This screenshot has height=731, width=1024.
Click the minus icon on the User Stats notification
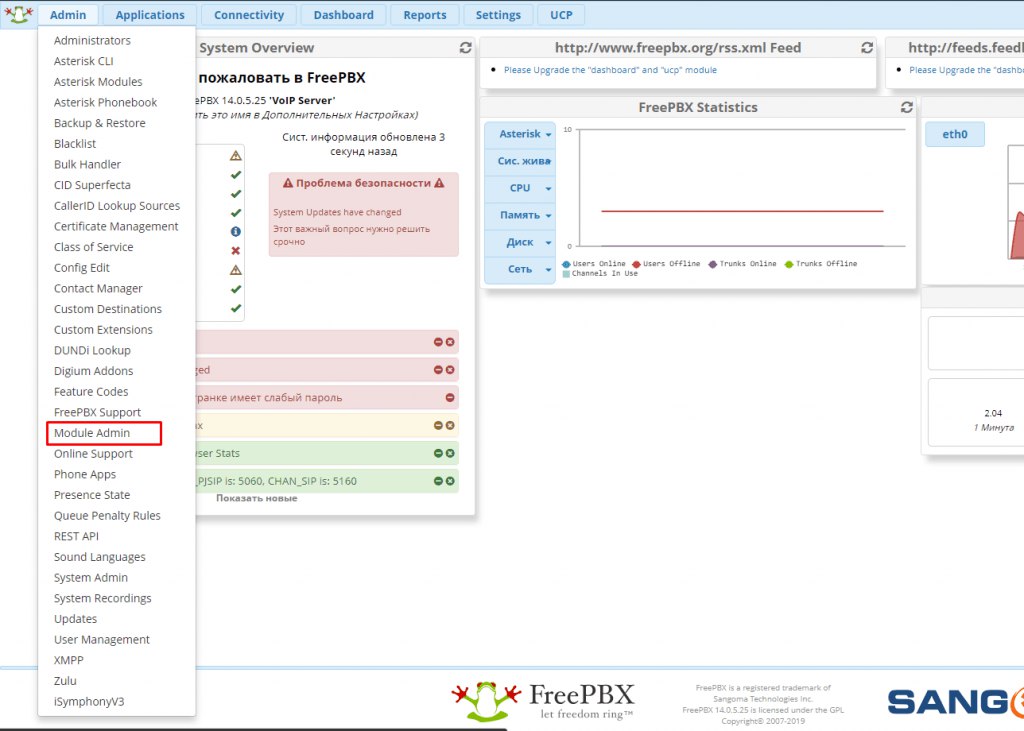[438, 453]
